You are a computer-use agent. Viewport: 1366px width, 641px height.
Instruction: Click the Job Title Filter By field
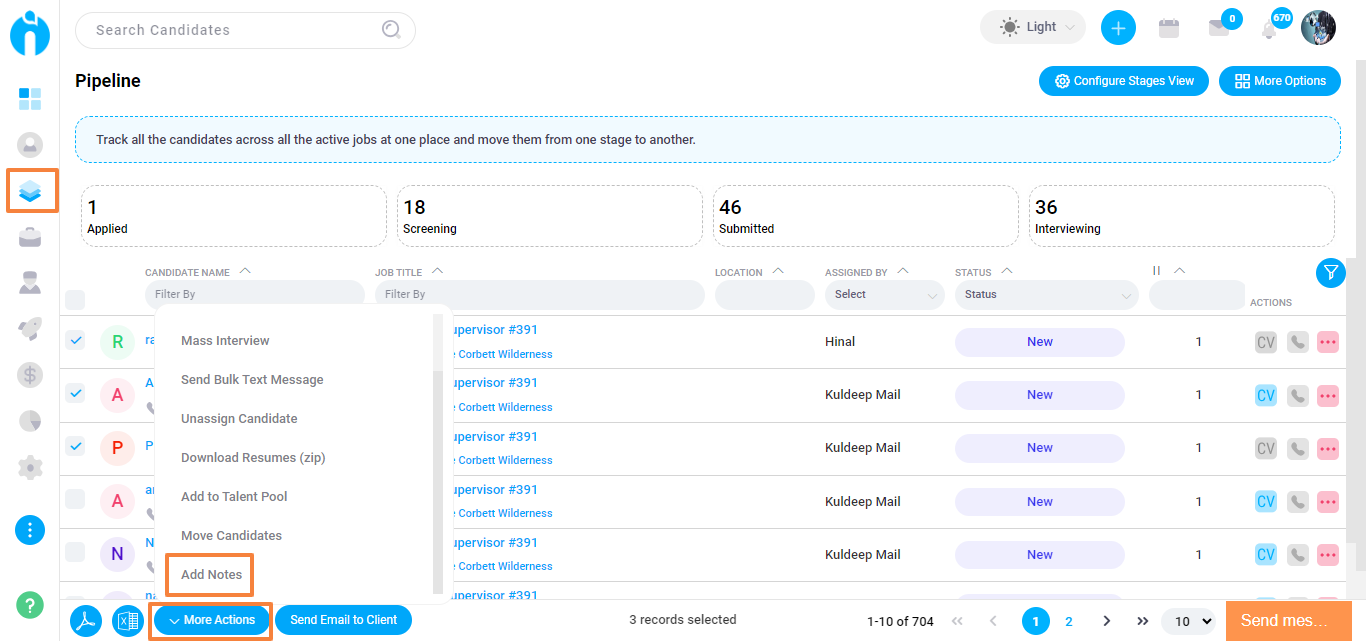click(x=540, y=295)
